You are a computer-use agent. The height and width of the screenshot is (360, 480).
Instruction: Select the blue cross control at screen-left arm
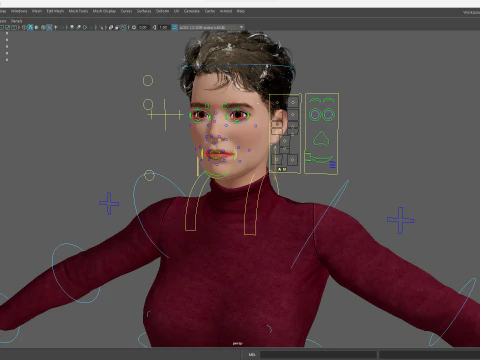109,203
